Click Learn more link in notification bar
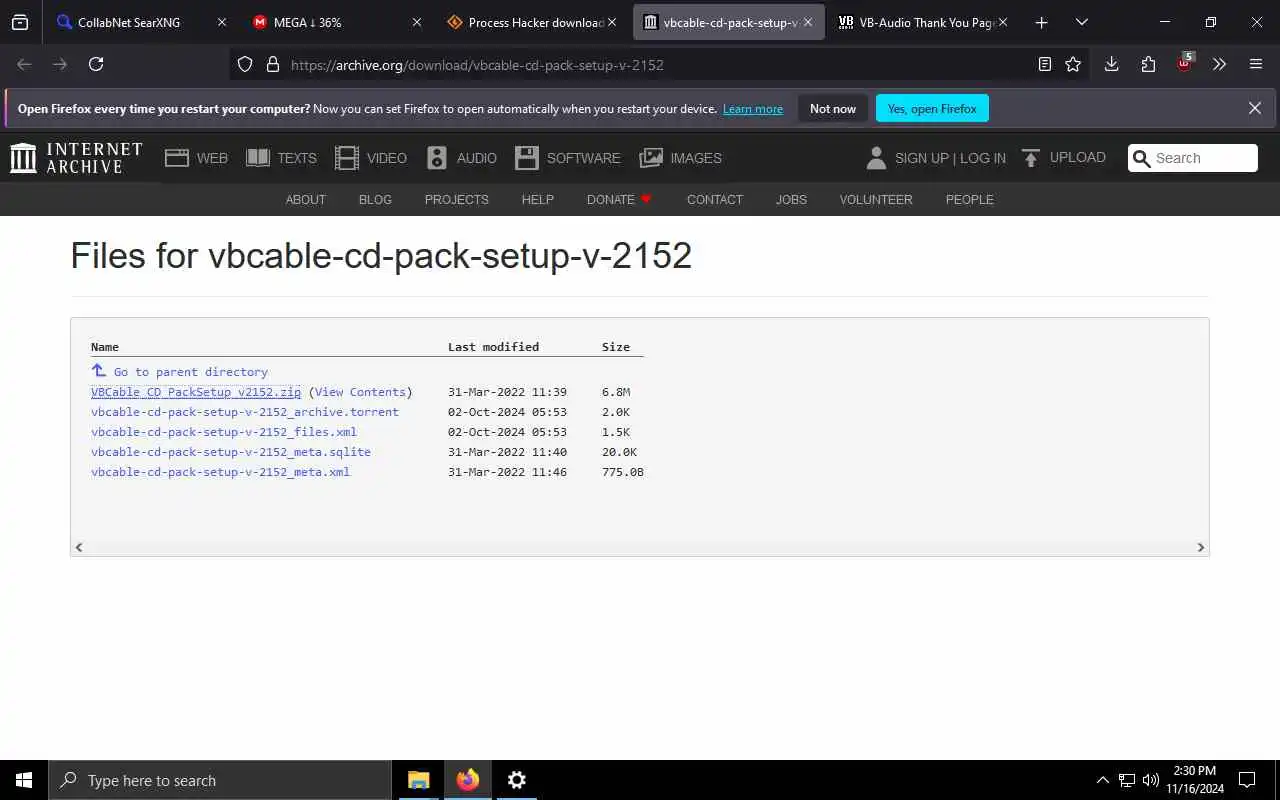1280x800 pixels. [x=753, y=109]
